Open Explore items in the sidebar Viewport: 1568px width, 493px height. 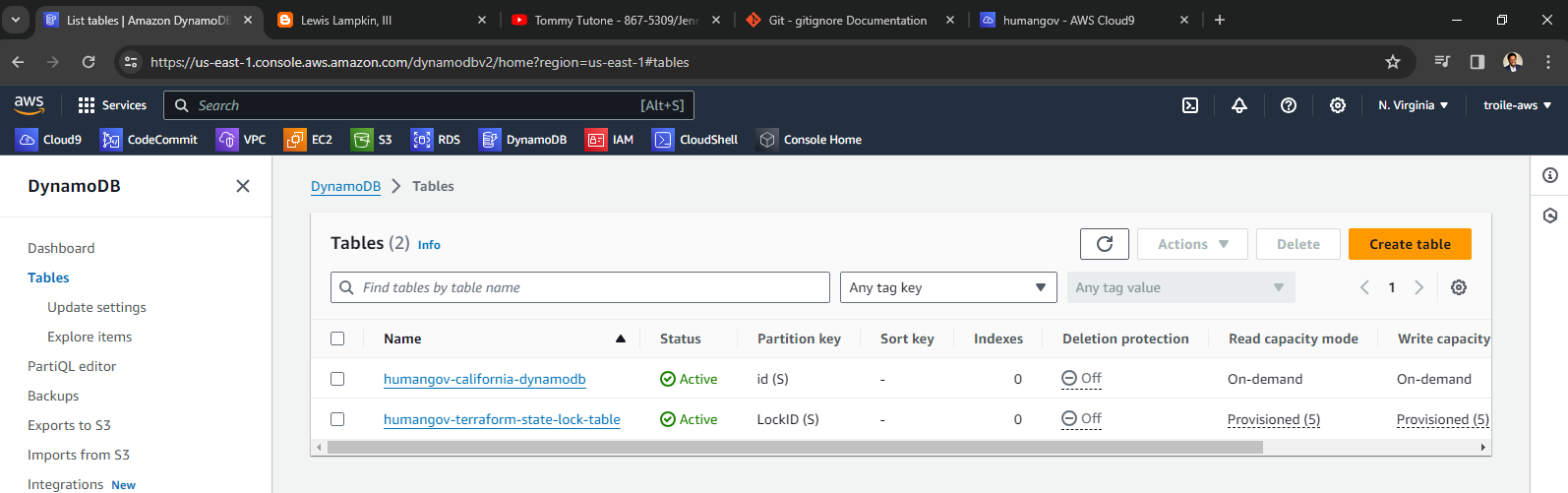pos(90,337)
